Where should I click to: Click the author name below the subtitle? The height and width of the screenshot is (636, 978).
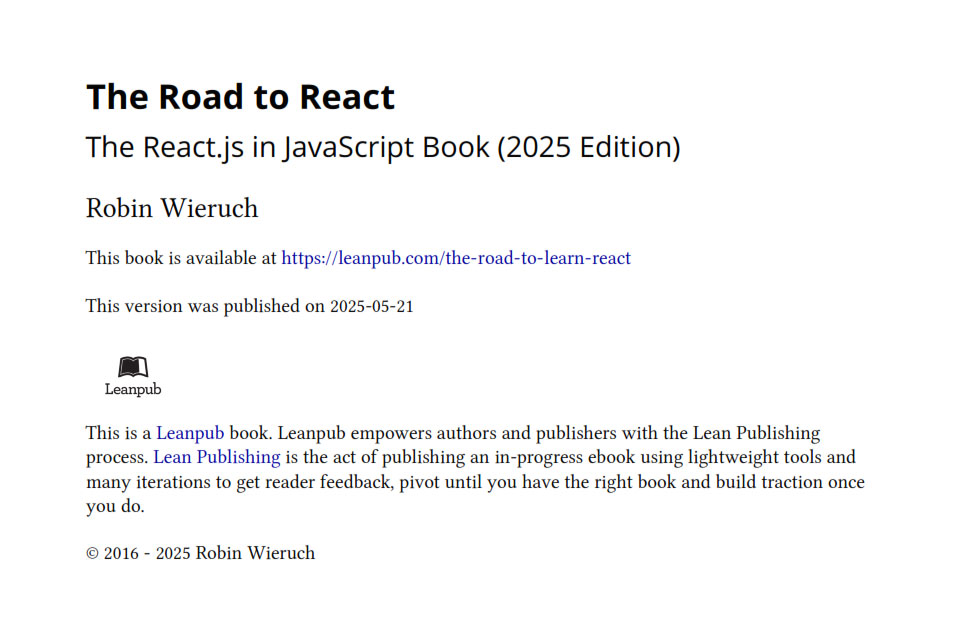tap(172, 208)
